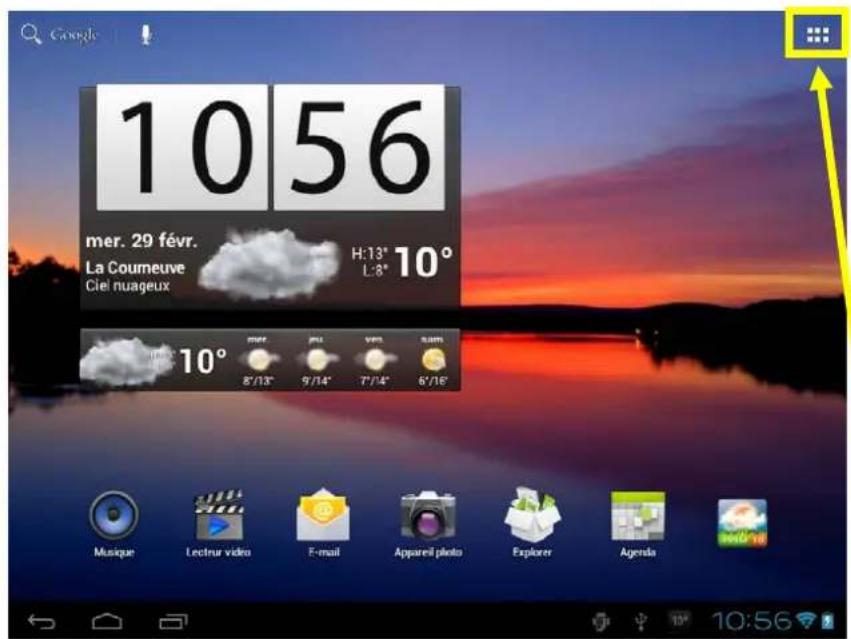Screen dimensions: 851x639
Task: Open the Agenda calendar app
Action: (638, 524)
